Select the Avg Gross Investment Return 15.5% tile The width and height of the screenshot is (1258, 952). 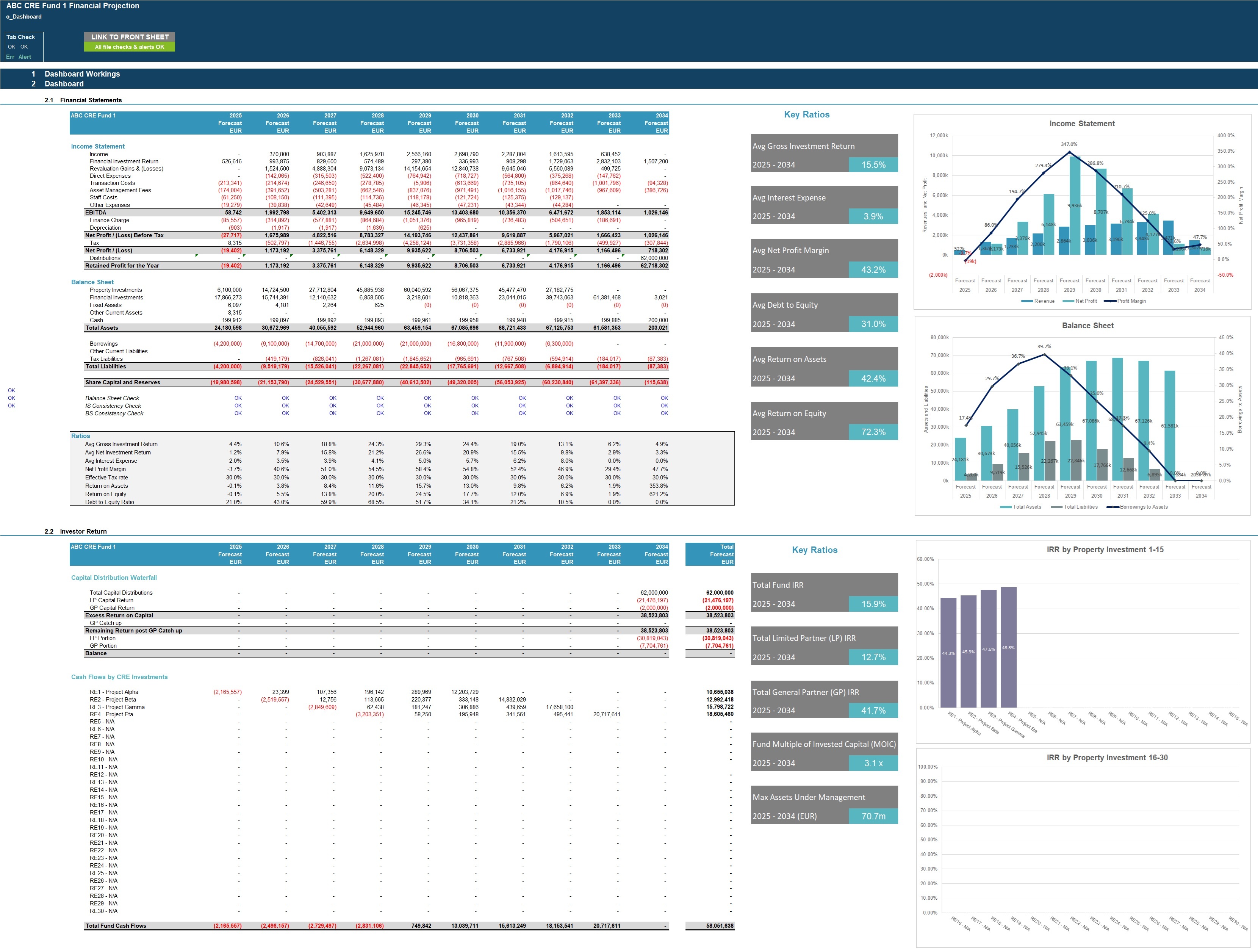824,153
